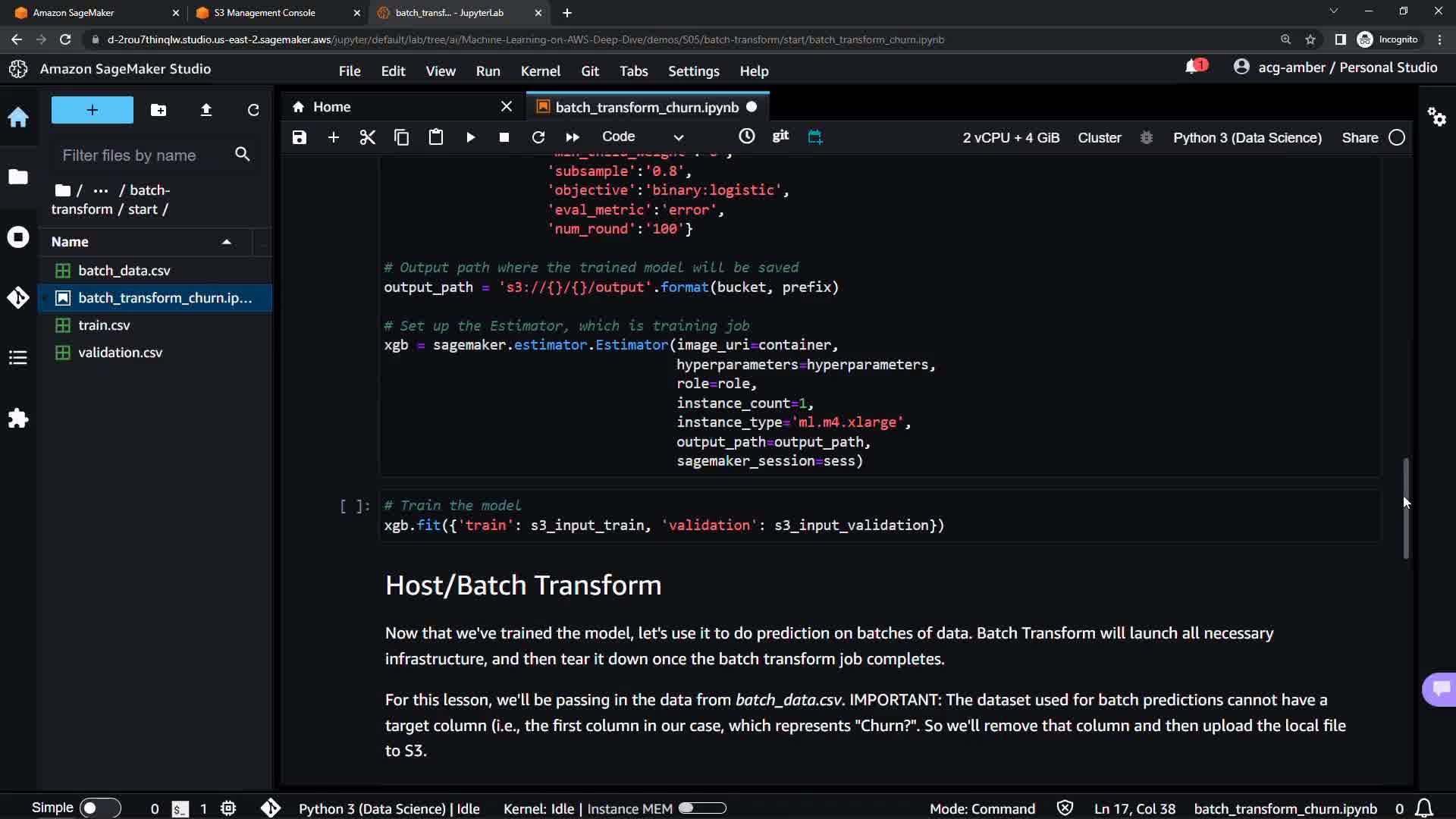Sort the file list by clicking the Name header
The height and width of the screenshot is (819, 1456).
(70, 242)
